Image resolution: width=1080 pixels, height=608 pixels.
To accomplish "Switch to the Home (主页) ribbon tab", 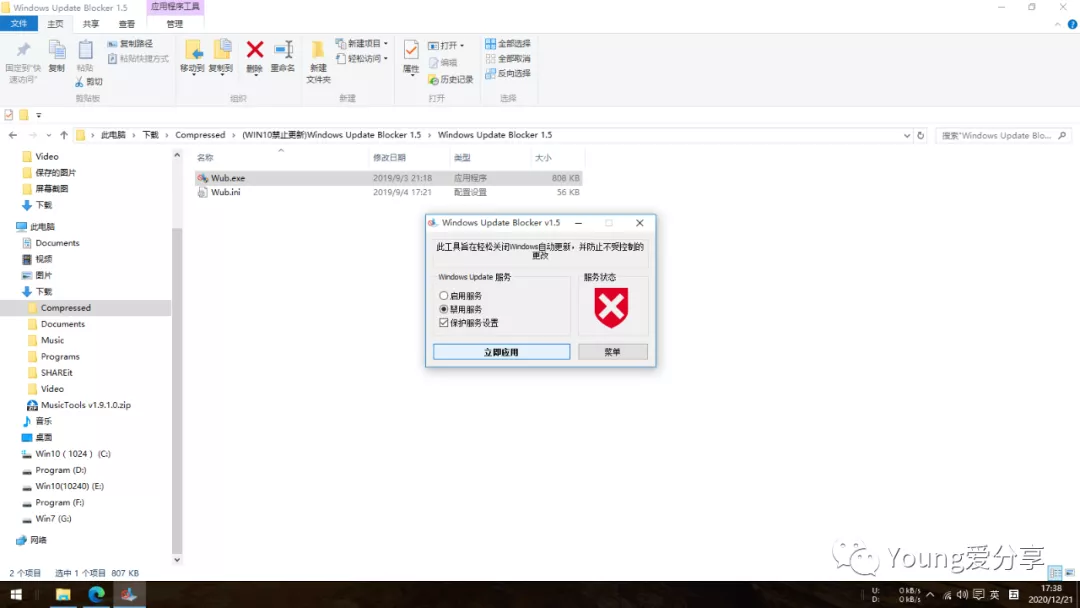I will coord(55,23).
